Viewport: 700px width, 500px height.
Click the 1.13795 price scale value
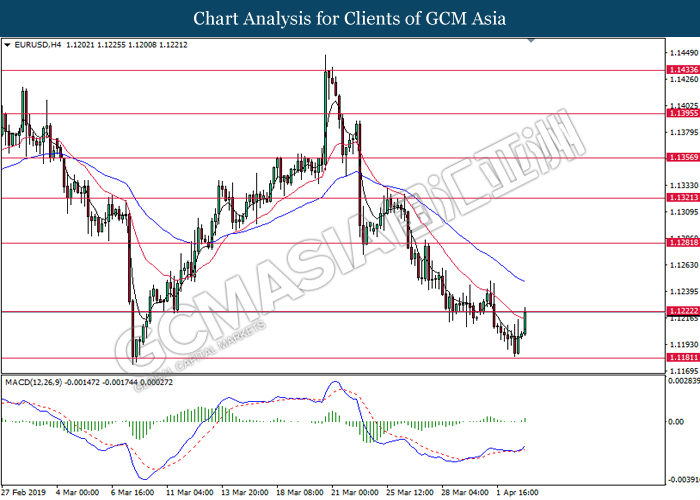pos(684,133)
